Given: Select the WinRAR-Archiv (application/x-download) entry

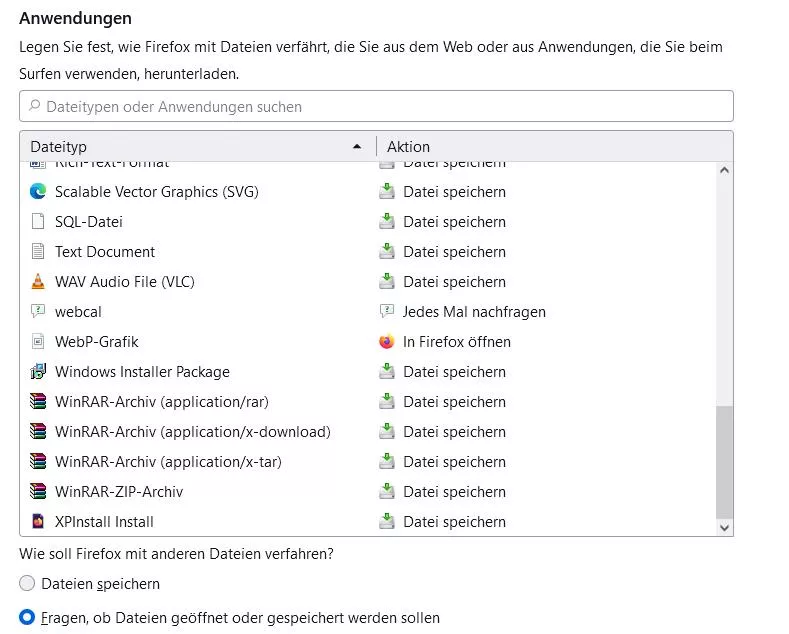Looking at the screenshot, I should 192,432.
